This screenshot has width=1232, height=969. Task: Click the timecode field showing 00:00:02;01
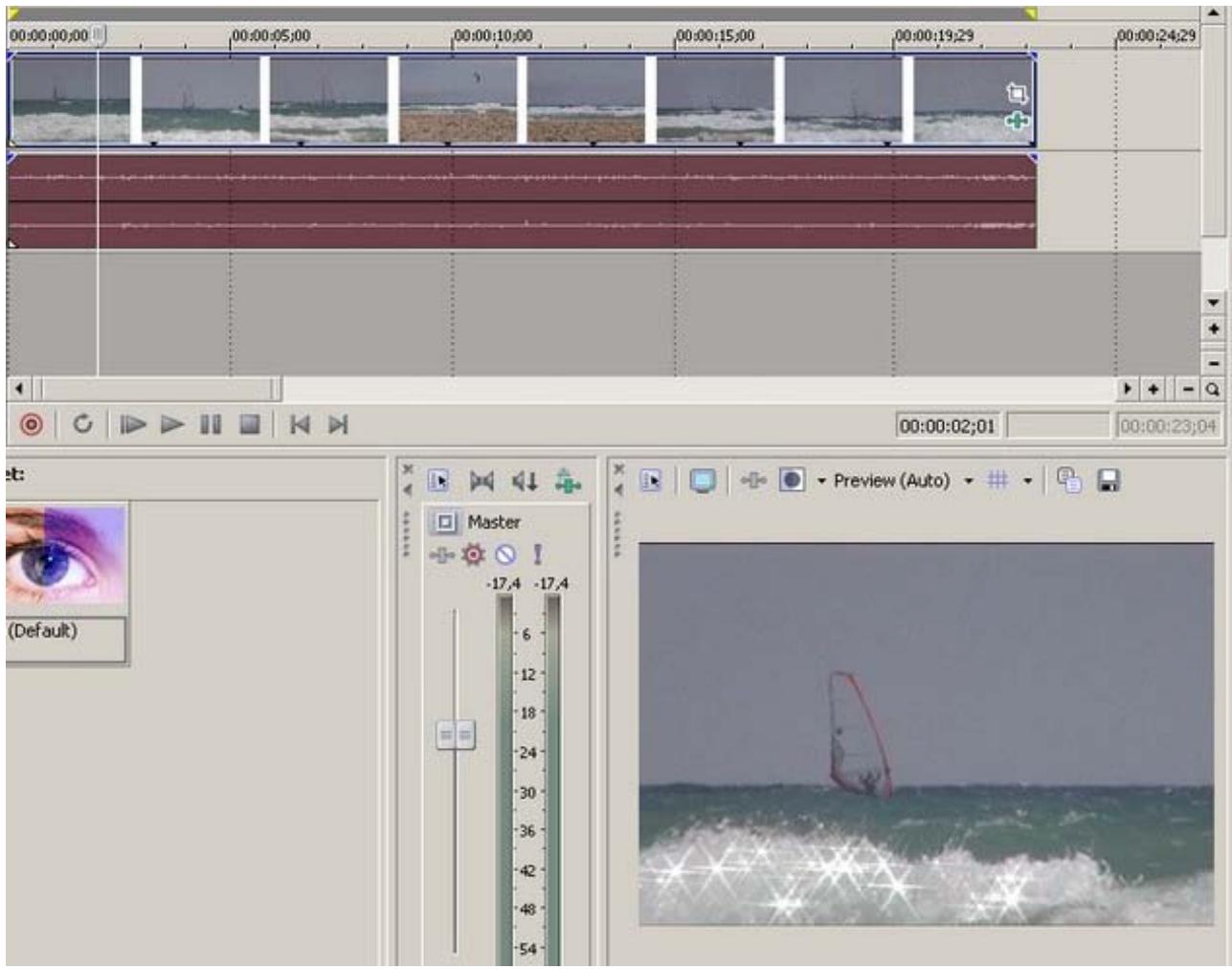pyautogui.click(x=948, y=426)
